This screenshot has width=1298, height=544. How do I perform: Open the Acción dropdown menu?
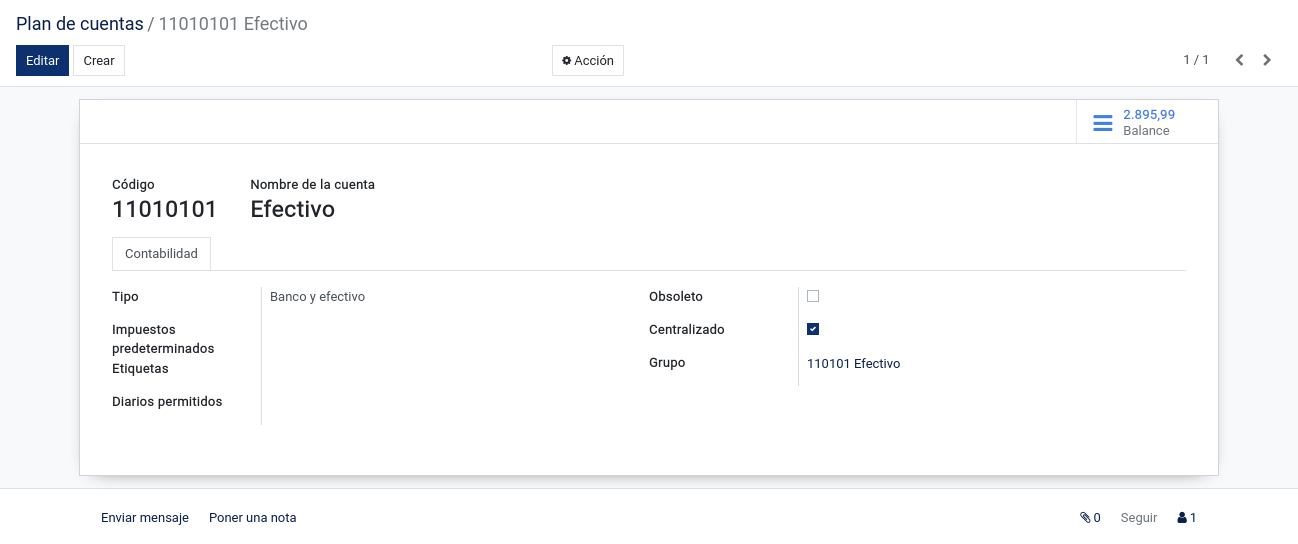coord(588,61)
